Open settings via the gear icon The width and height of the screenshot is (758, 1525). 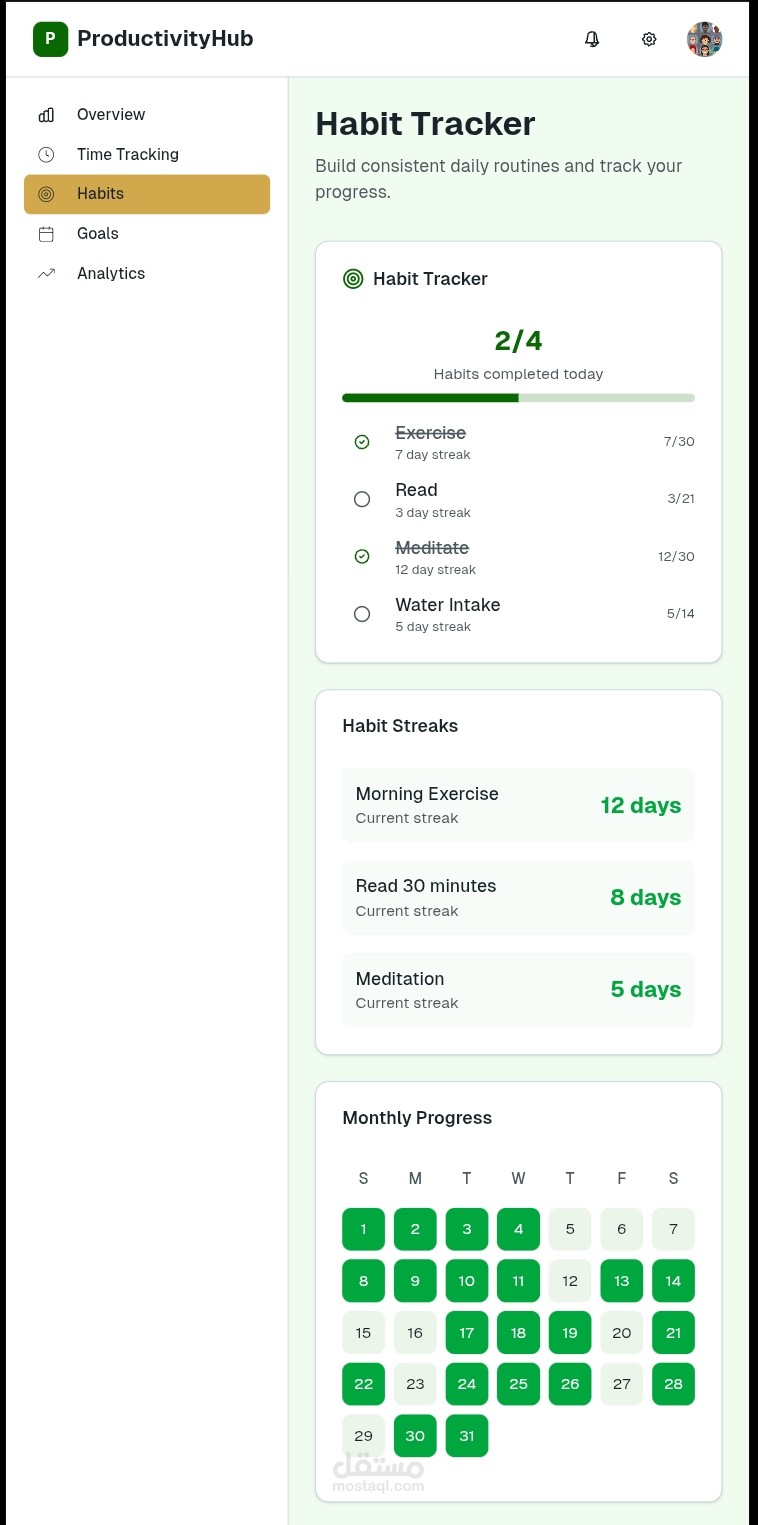pos(649,39)
